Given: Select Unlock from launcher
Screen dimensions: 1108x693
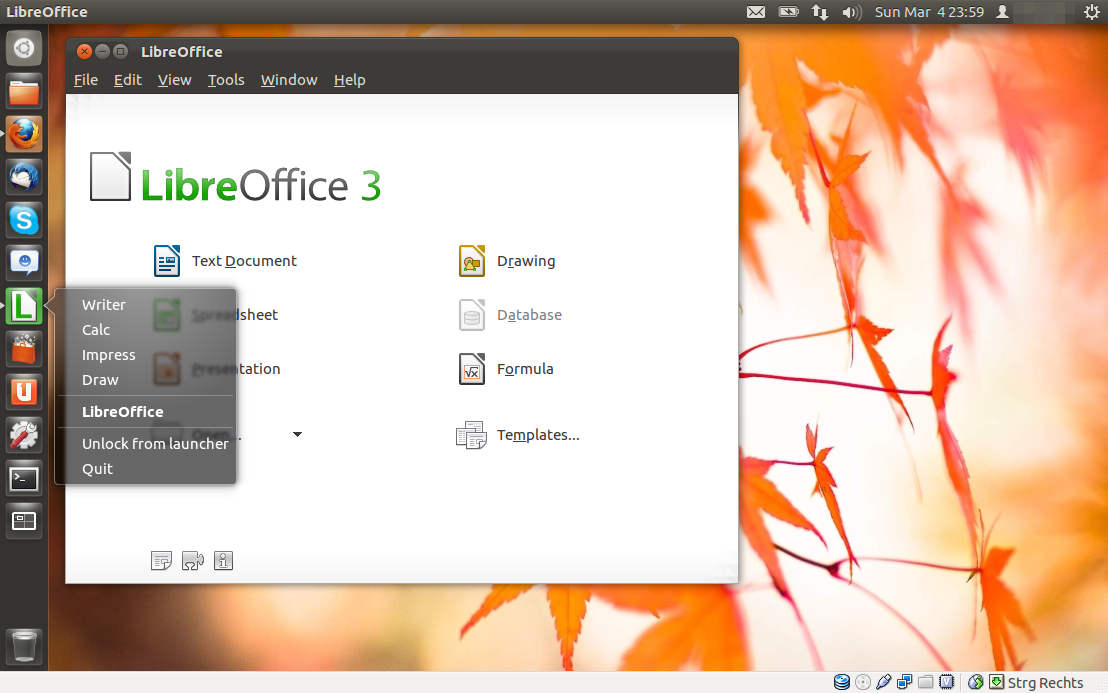Looking at the screenshot, I should point(155,444).
